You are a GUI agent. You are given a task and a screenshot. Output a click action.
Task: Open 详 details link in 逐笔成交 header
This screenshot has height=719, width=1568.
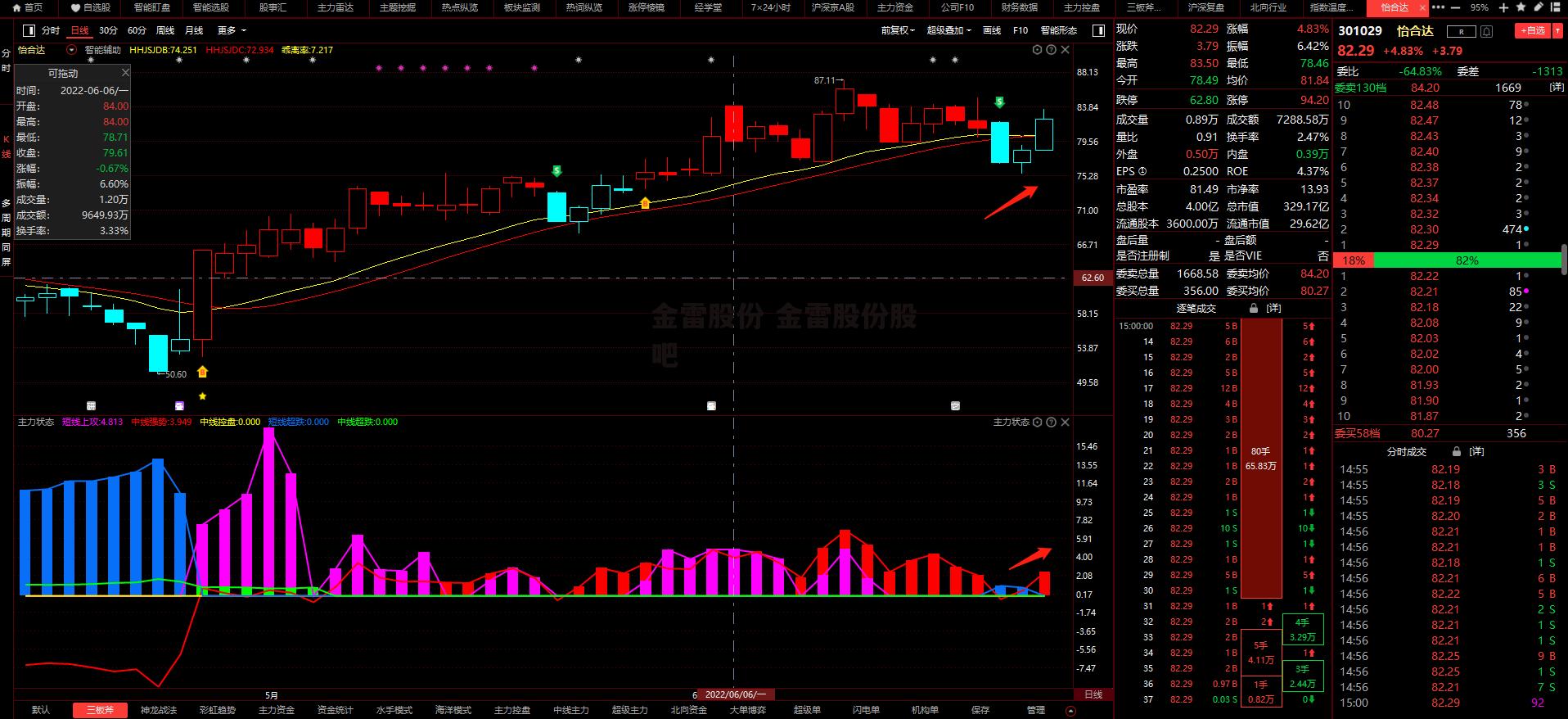click(1273, 309)
